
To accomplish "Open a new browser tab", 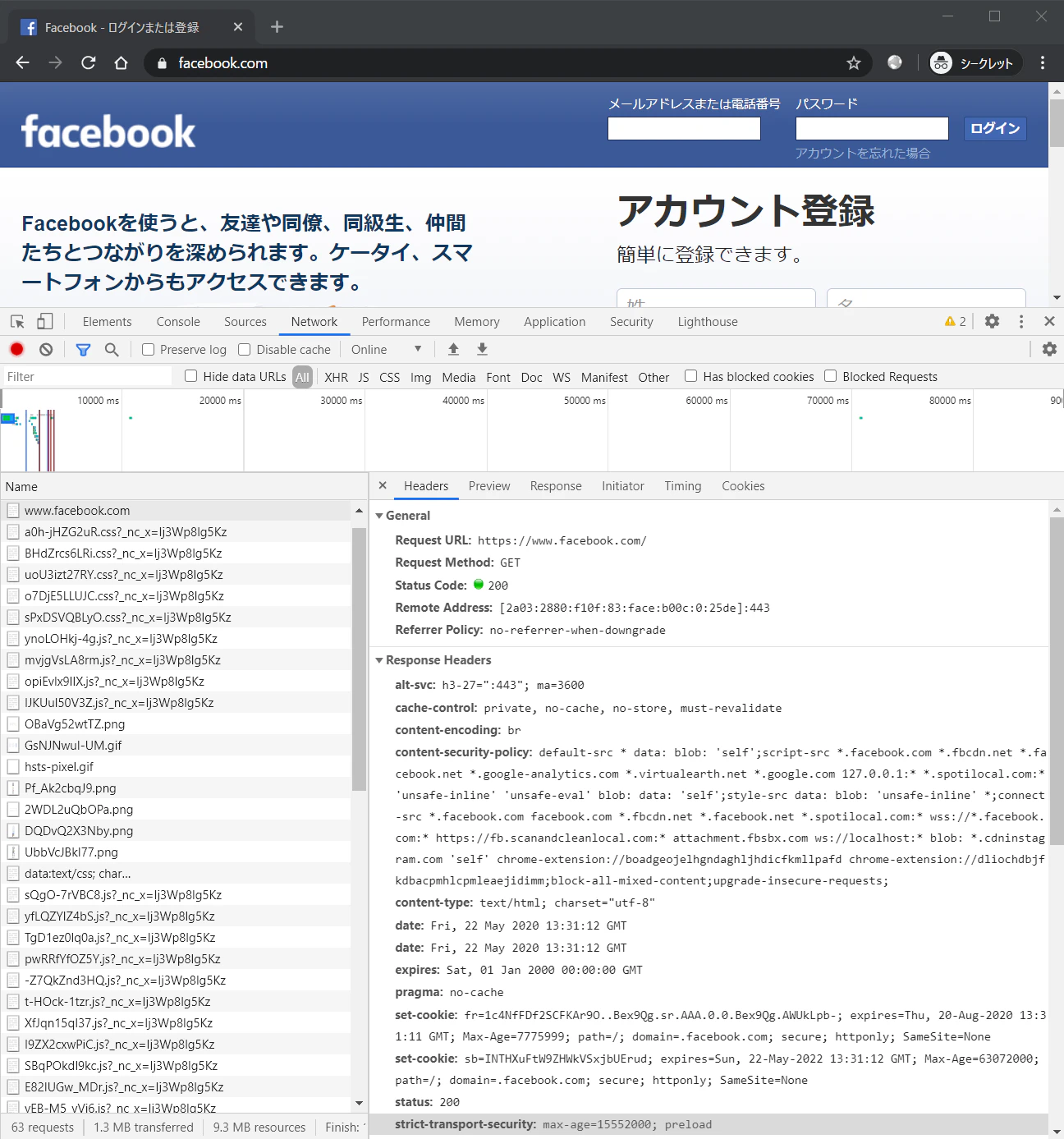I will pos(277,27).
